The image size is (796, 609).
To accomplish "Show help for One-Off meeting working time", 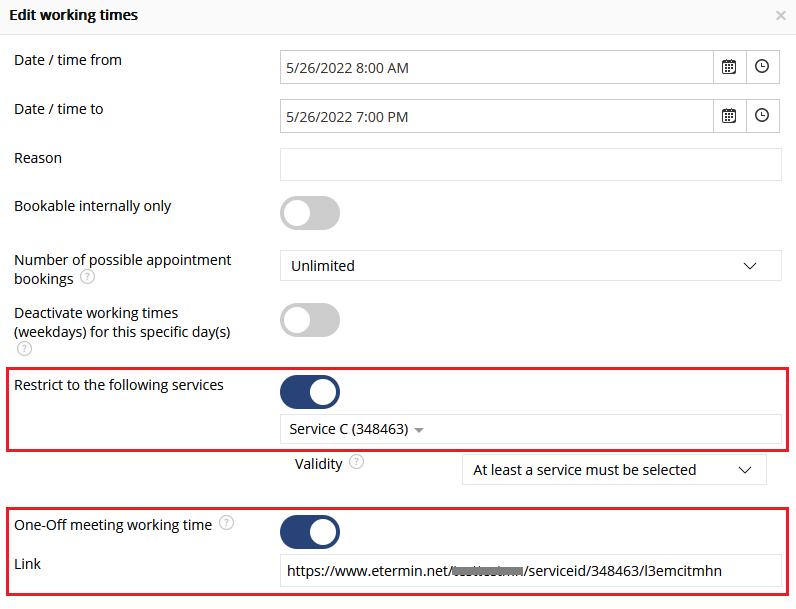I will (226, 523).
